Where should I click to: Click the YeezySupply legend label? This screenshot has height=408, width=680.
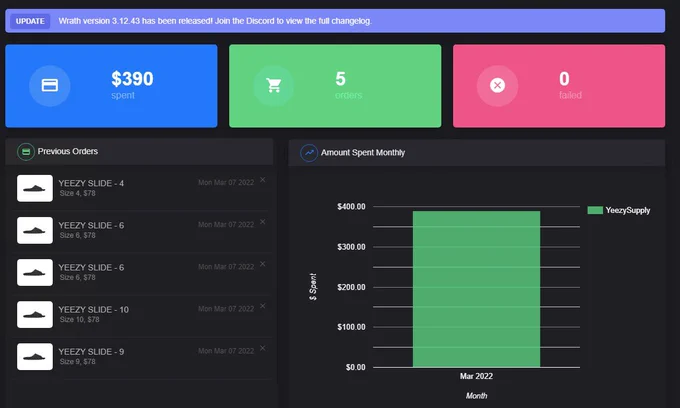pyautogui.click(x=628, y=210)
